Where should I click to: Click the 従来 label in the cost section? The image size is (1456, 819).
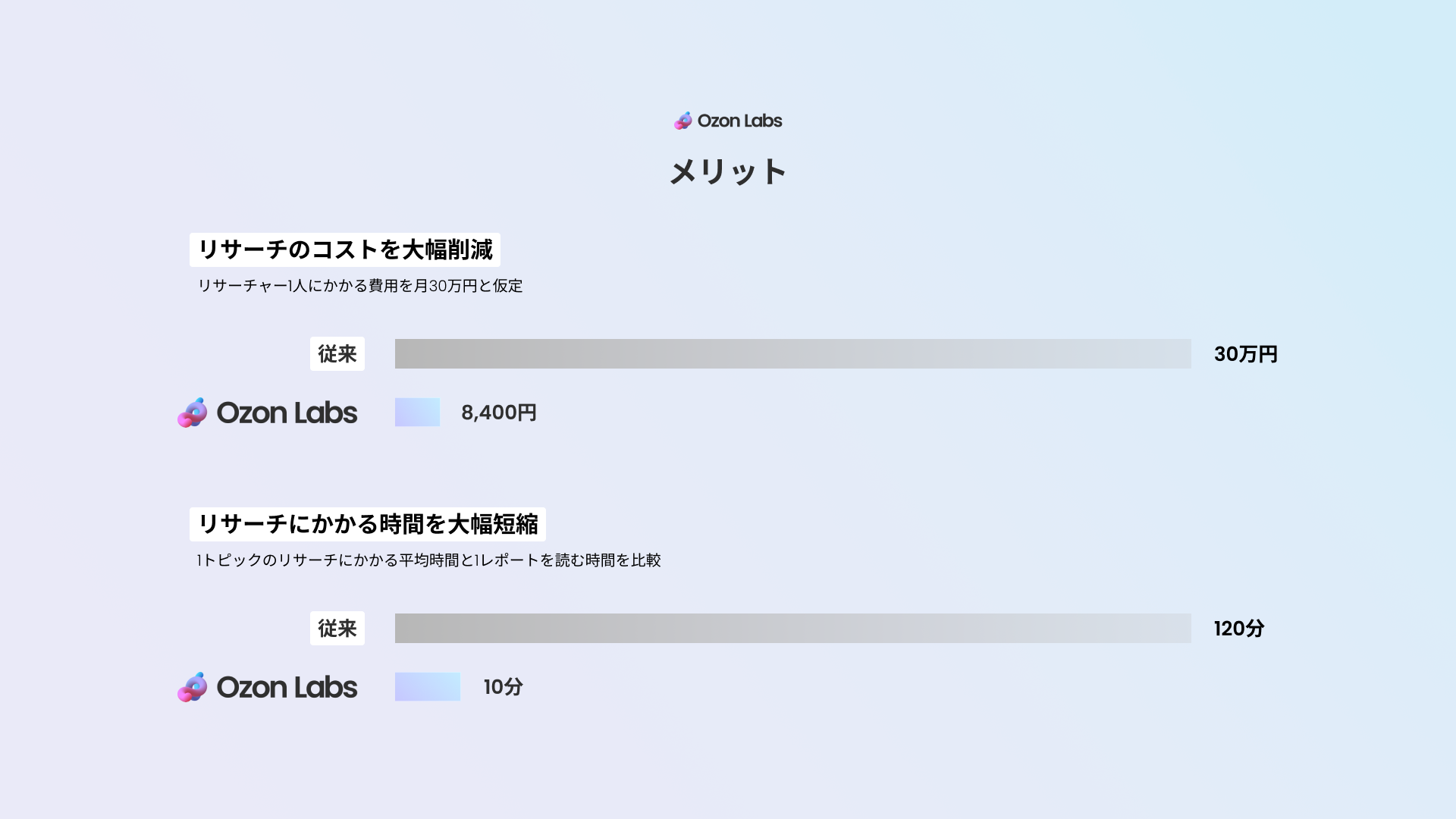tap(337, 354)
